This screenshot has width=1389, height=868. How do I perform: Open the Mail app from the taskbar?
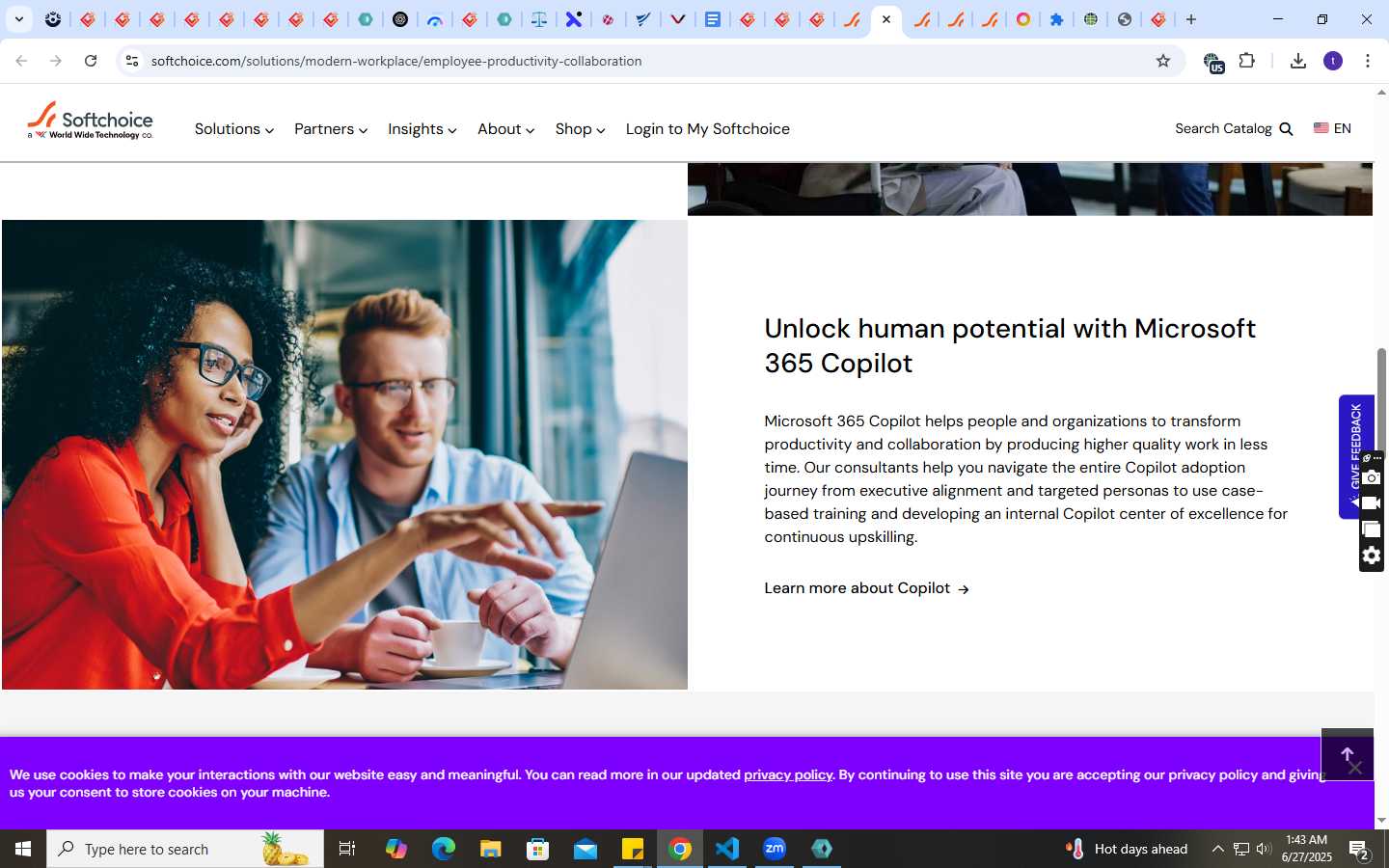click(x=586, y=849)
